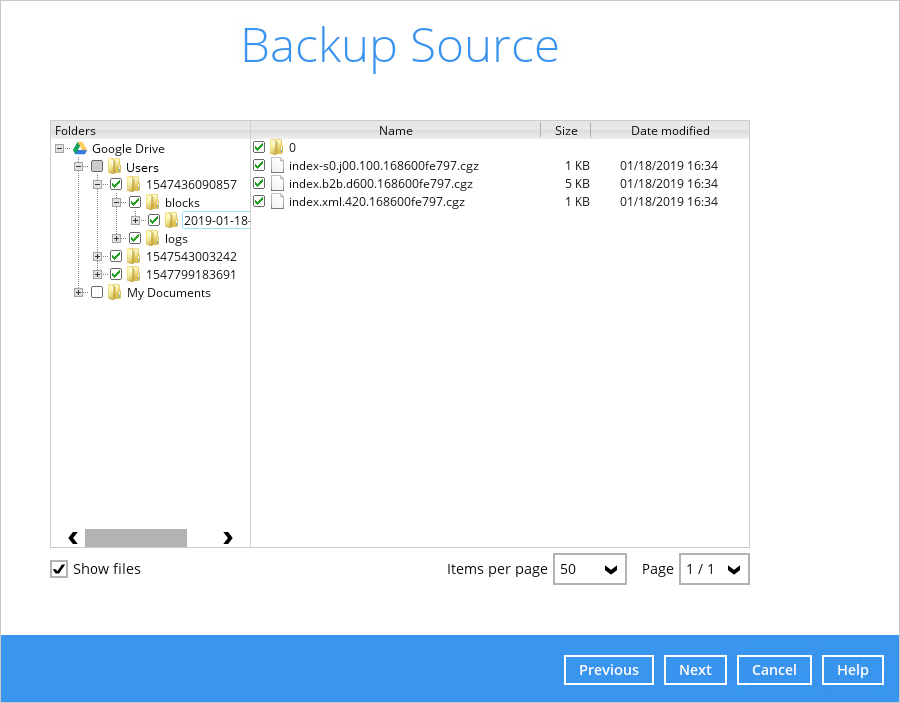Click the logs folder icon
The height and width of the screenshot is (703, 900).
coord(153,238)
